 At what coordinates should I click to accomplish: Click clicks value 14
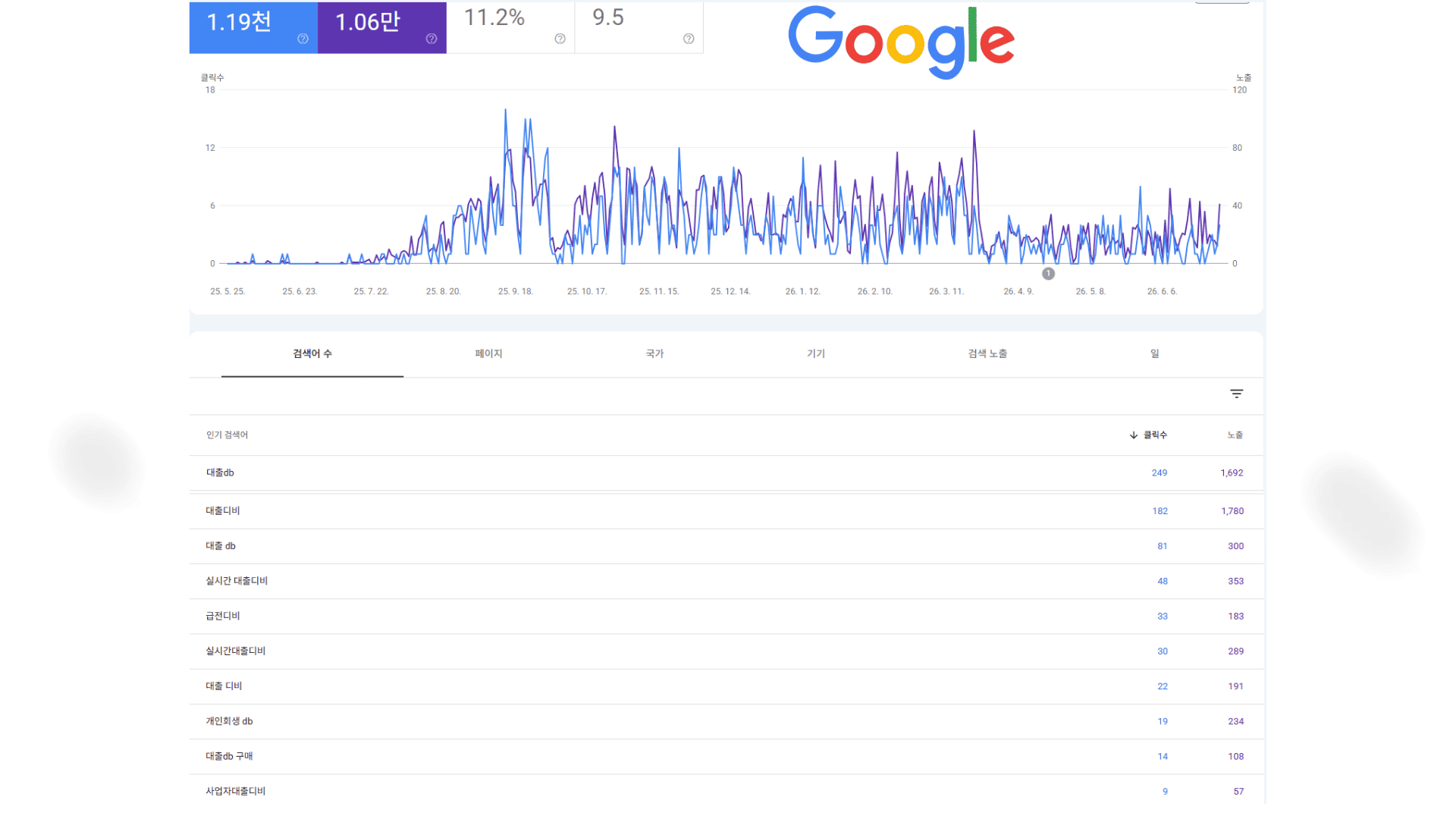click(1163, 757)
